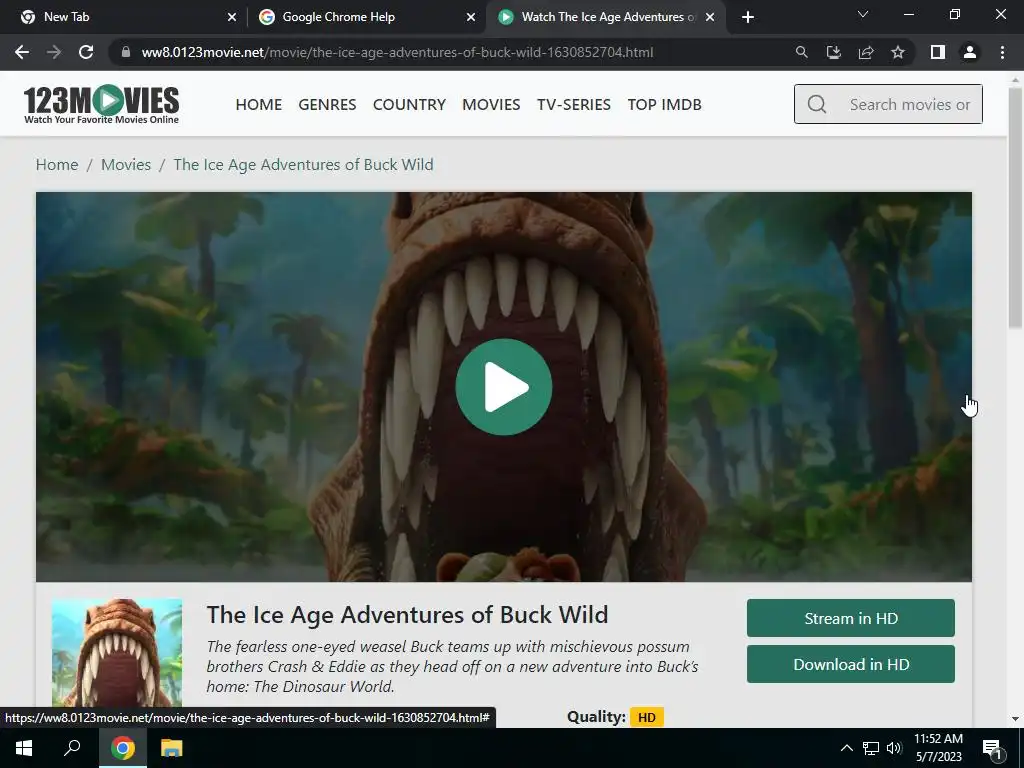Click the HD quality badge
Image resolution: width=1024 pixels, height=768 pixels.
coord(647,718)
